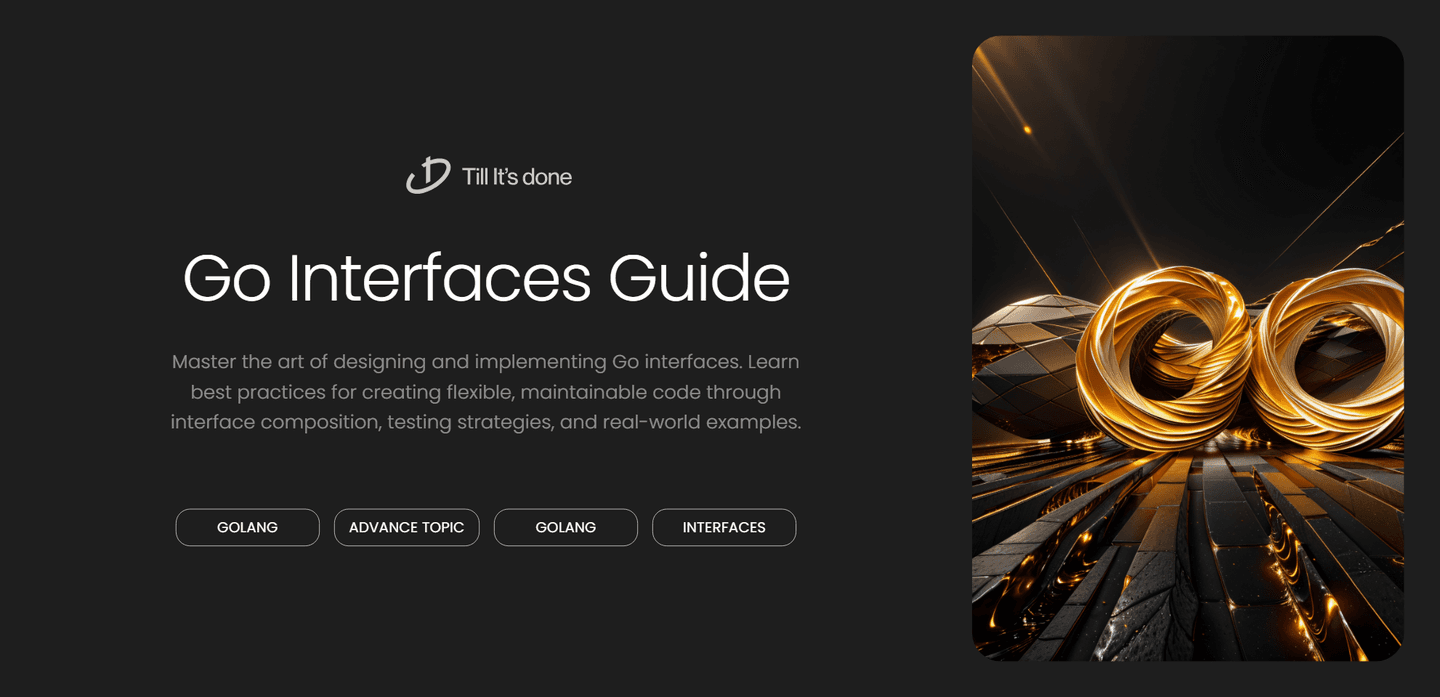Open the INTERFACES tag
This screenshot has width=1440, height=697.
tap(724, 528)
